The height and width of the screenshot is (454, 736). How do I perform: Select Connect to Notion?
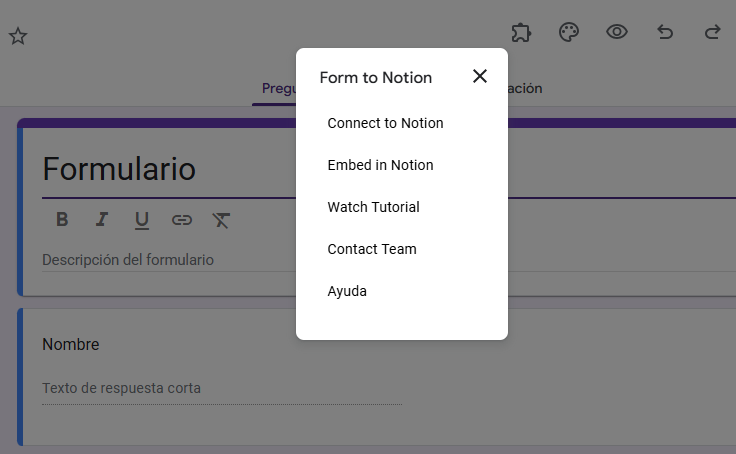click(385, 123)
